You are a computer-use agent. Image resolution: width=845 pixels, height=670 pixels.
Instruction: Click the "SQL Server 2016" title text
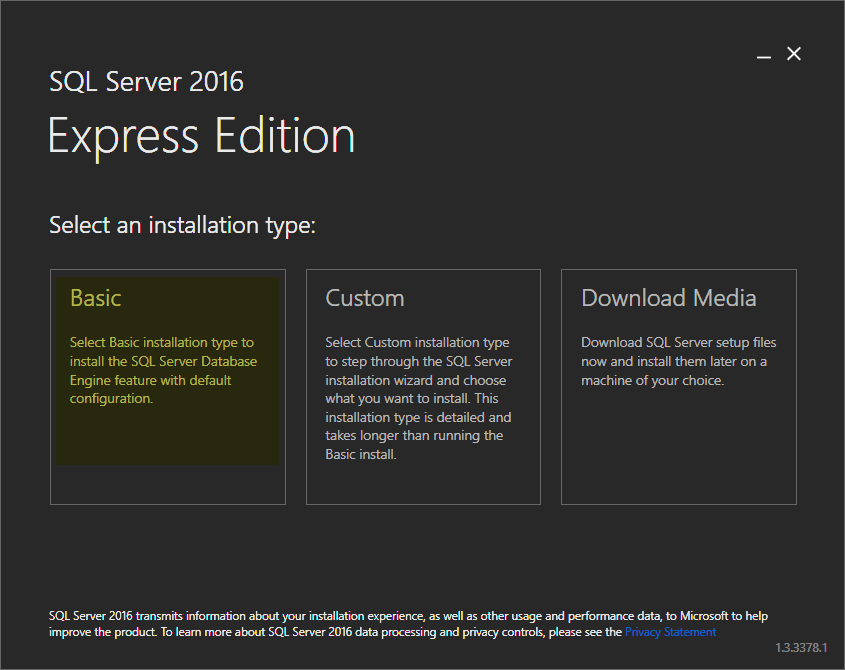click(146, 82)
